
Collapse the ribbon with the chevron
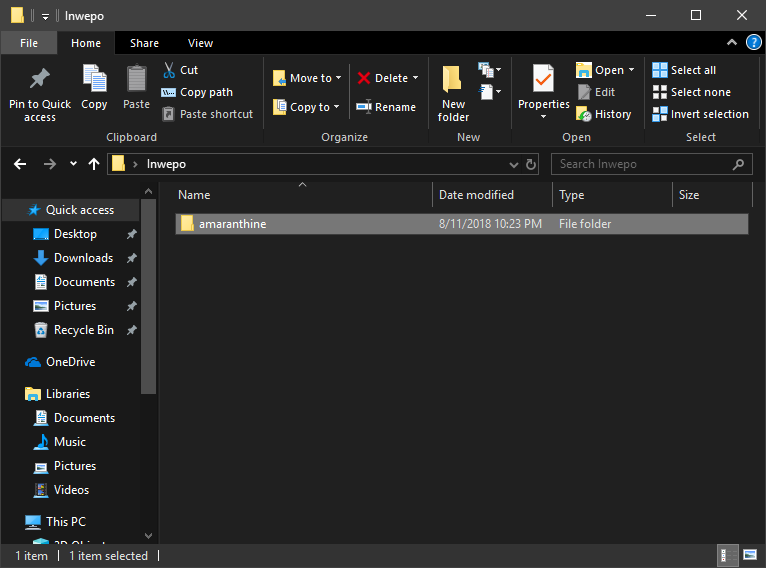(733, 43)
